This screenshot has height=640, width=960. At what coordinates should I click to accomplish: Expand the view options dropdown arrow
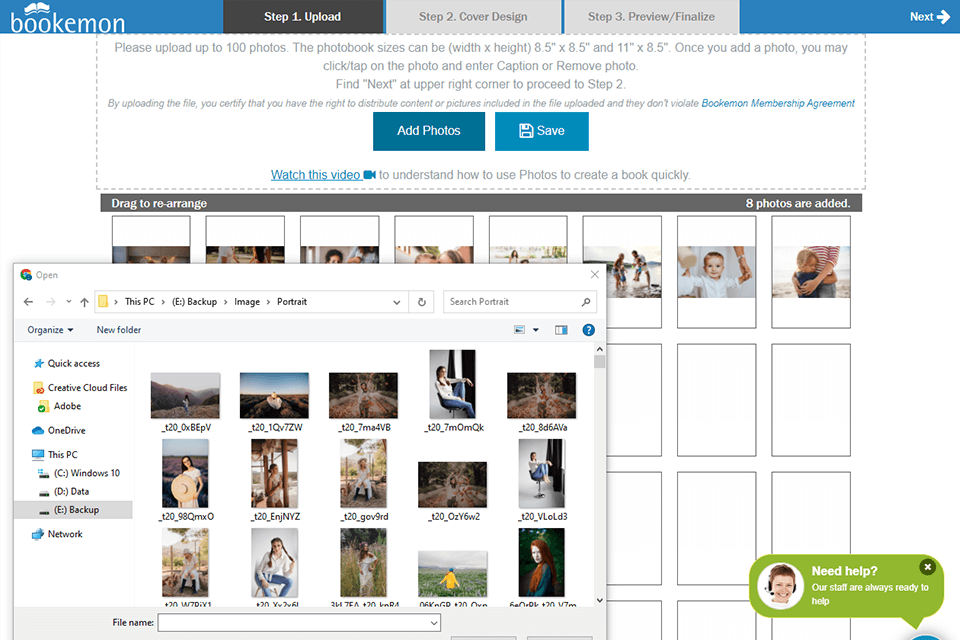pos(536,330)
